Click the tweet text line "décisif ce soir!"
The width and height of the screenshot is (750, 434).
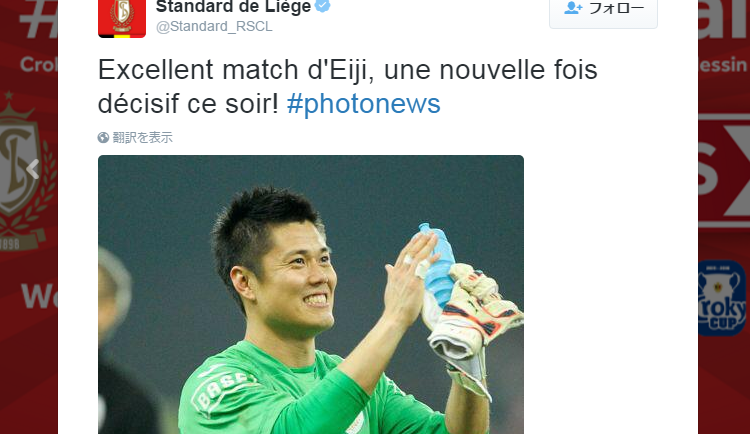click(x=188, y=103)
